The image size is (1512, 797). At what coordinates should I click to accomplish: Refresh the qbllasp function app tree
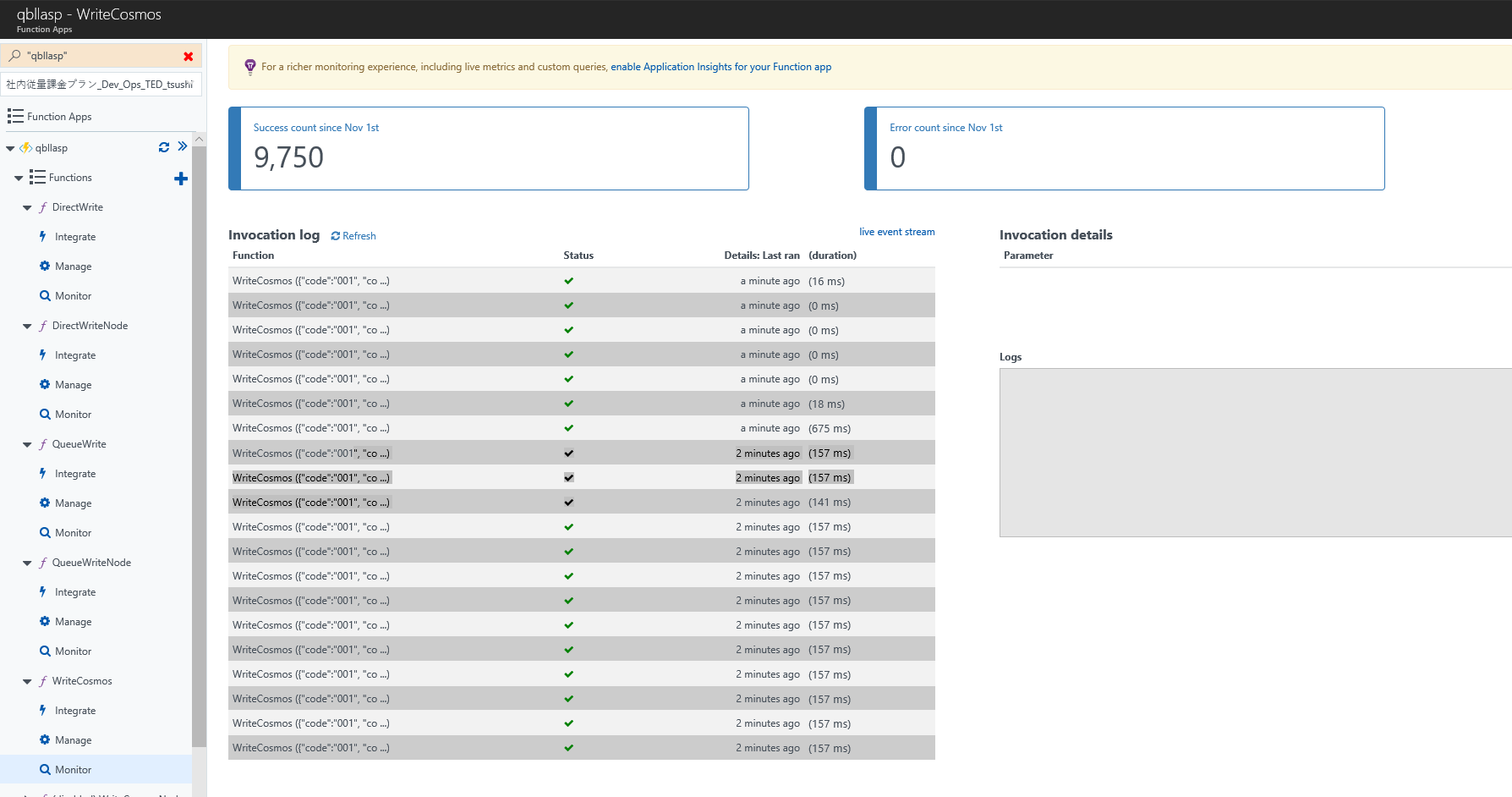[164, 147]
